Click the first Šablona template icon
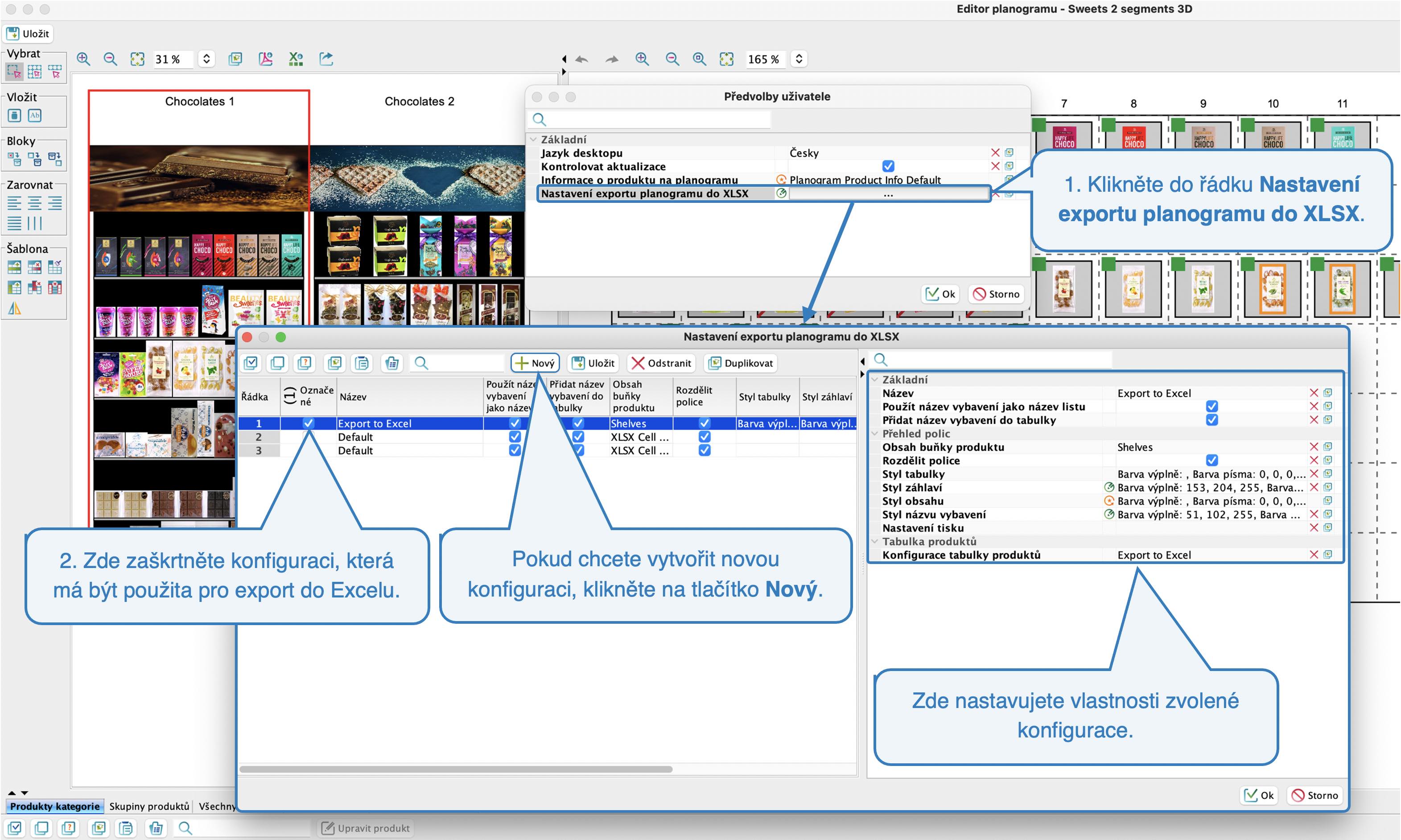This screenshot has width=1401, height=840. tap(14, 267)
